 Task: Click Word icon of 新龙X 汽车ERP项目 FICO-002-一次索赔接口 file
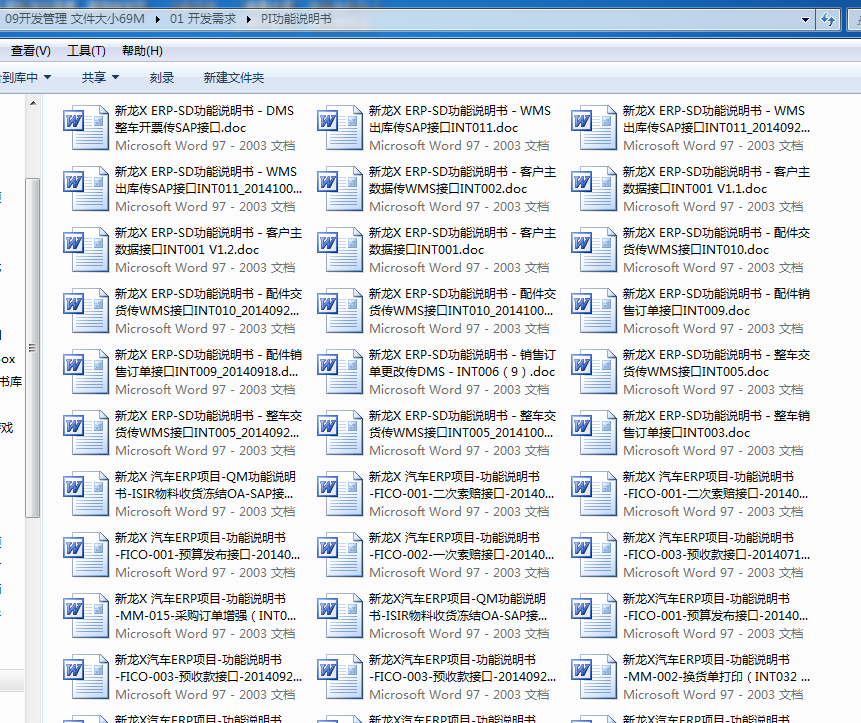pos(340,554)
